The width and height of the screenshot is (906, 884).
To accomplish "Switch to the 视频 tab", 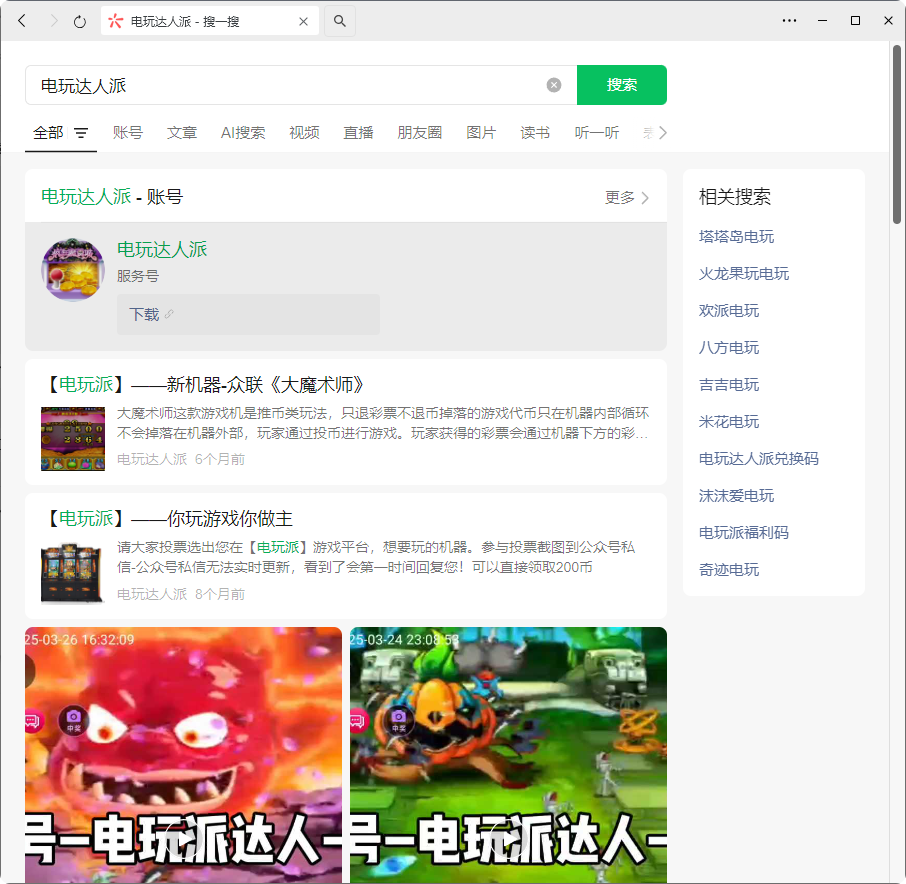I will click(x=305, y=133).
